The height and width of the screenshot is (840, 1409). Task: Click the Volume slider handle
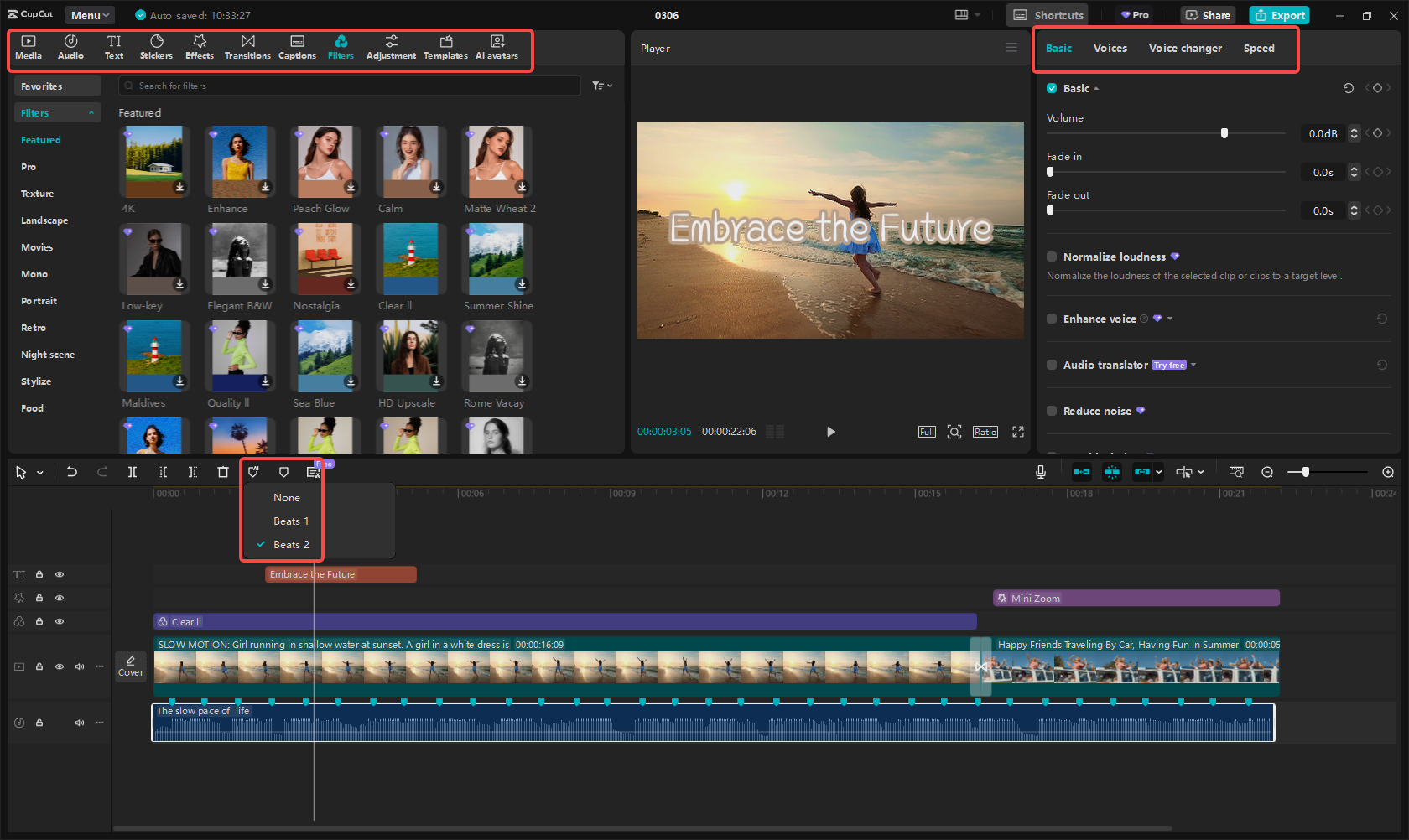1224,133
